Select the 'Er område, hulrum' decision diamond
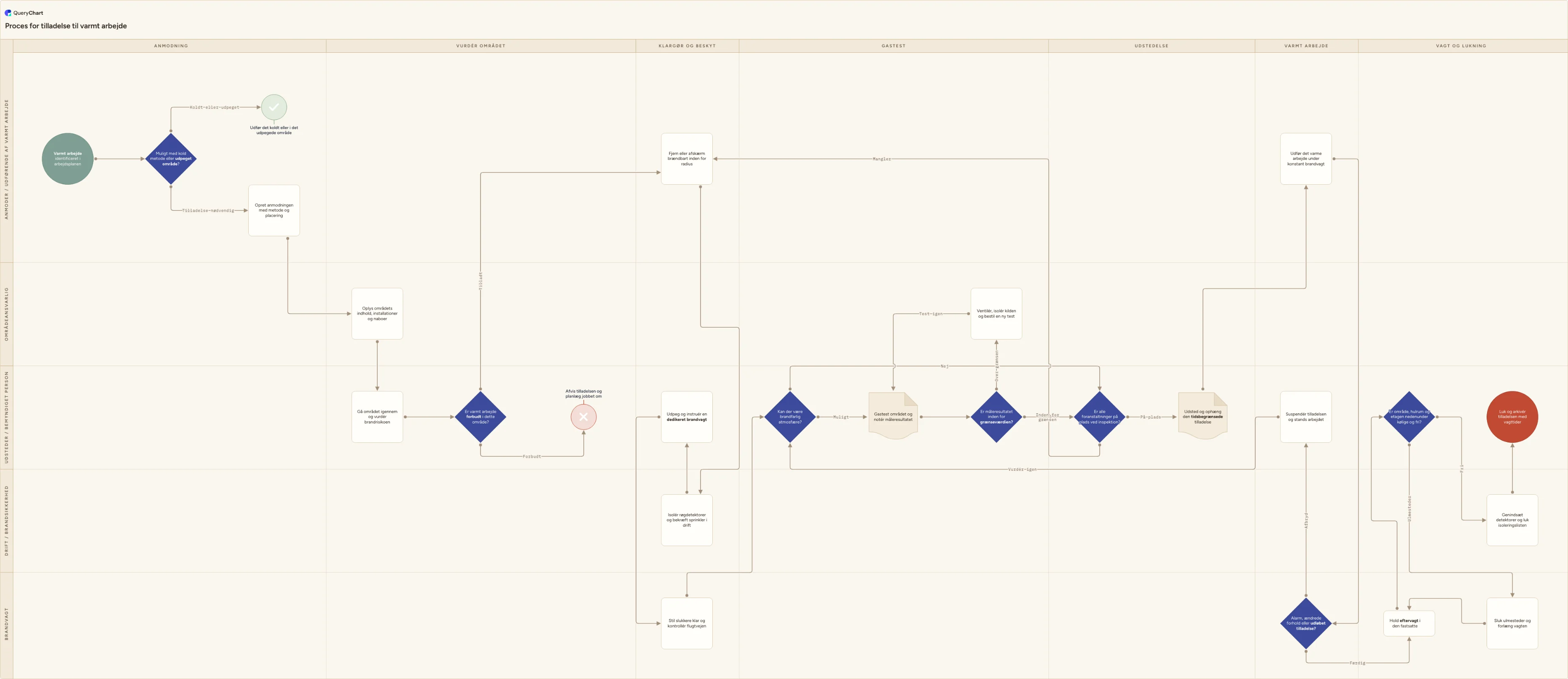Image resolution: width=1568 pixels, height=679 pixels. 1409,417
